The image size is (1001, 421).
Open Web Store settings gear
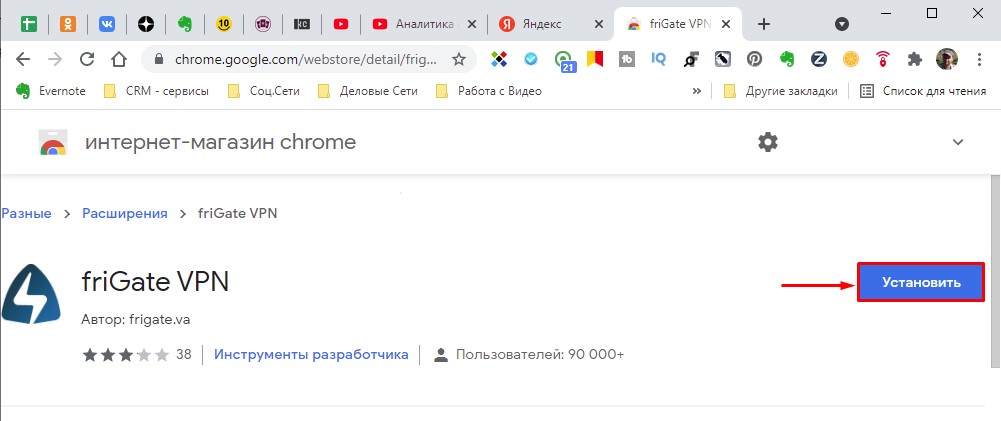768,142
